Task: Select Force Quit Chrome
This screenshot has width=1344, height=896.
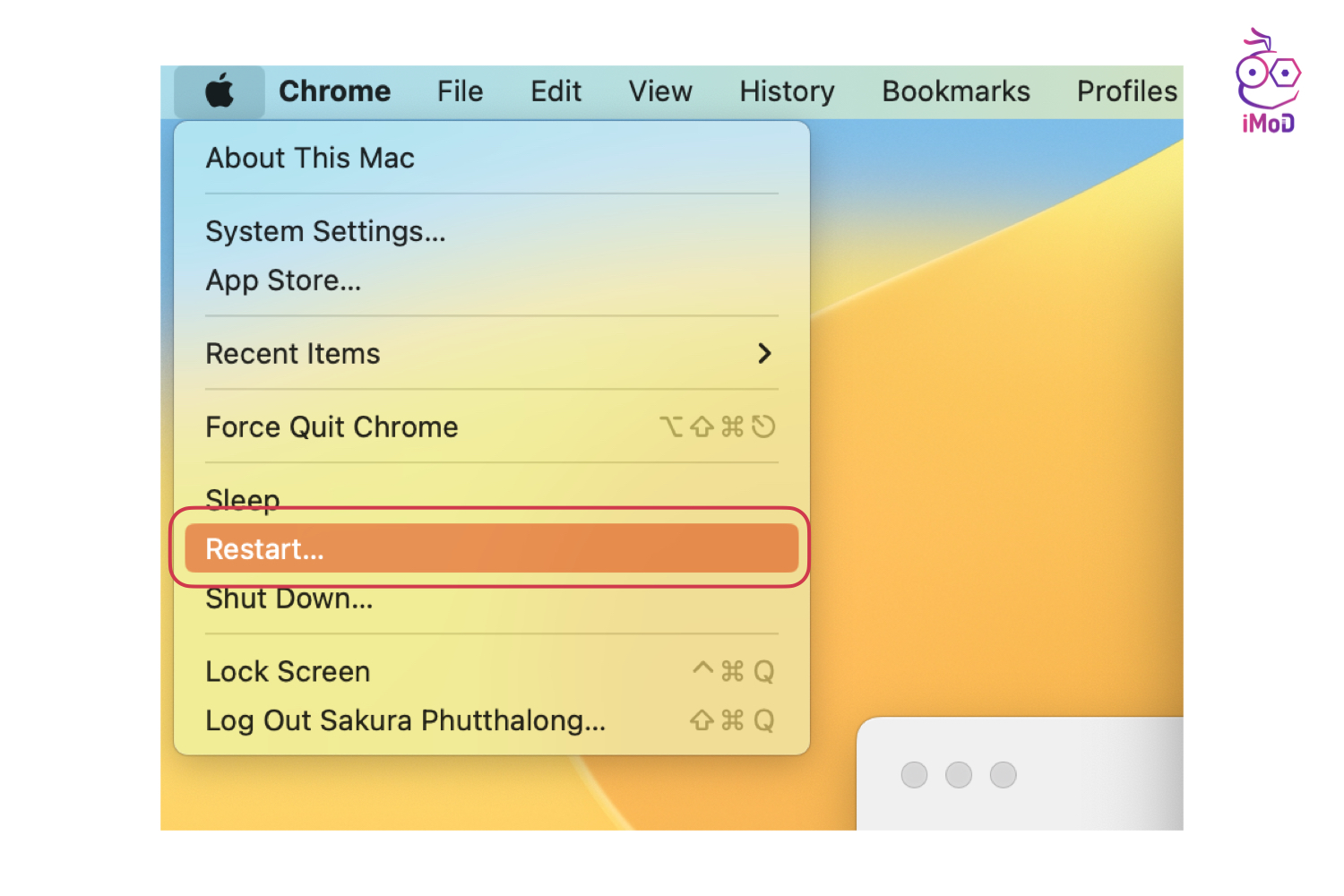Action: [x=332, y=427]
